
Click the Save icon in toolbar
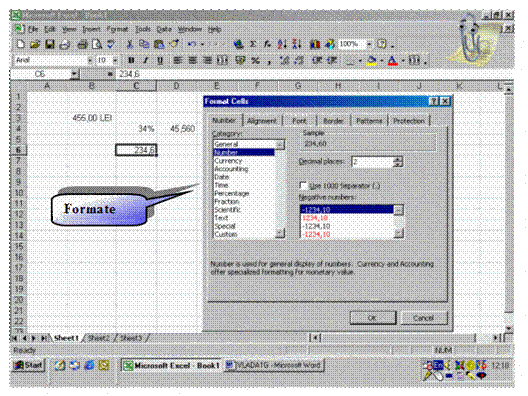50,44
